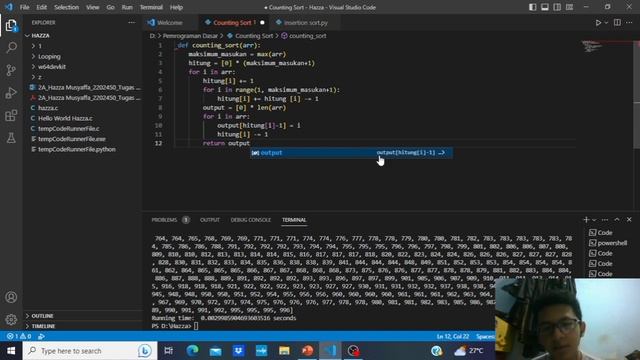Open Task View on taskbar
Viewport: 640px width, 360px height.
coord(168,351)
